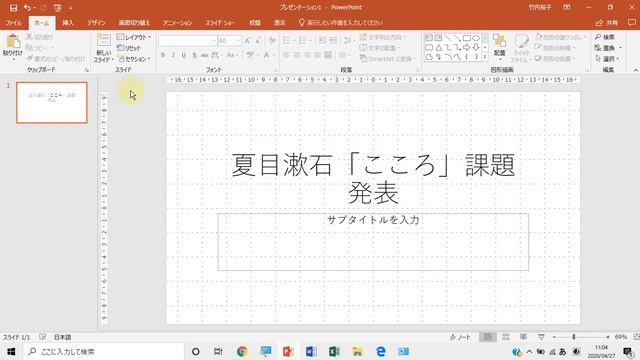Screen dimensions: 640x360
Task: Click the slide title text 夏目漱石「こころ」課題発表
Action: (373, 178)
